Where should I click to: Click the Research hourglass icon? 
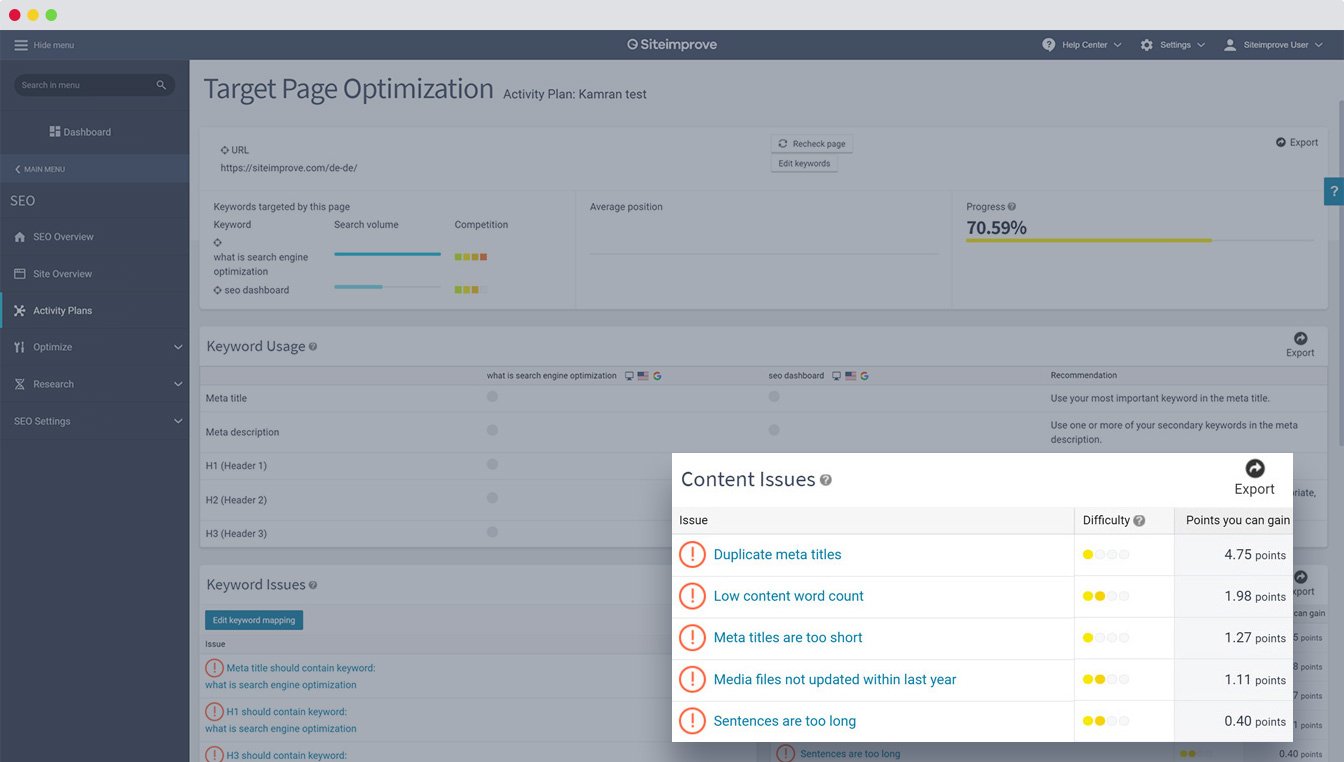pos(20,384)
